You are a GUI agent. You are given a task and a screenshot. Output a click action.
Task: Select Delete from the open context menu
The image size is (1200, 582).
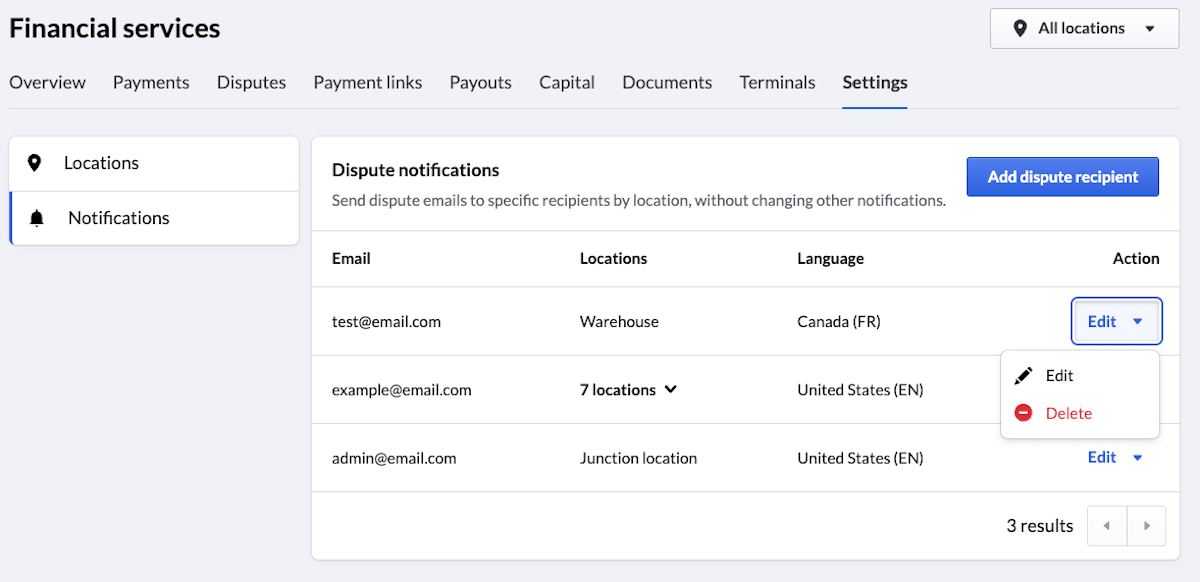[x=1068, y=412]
